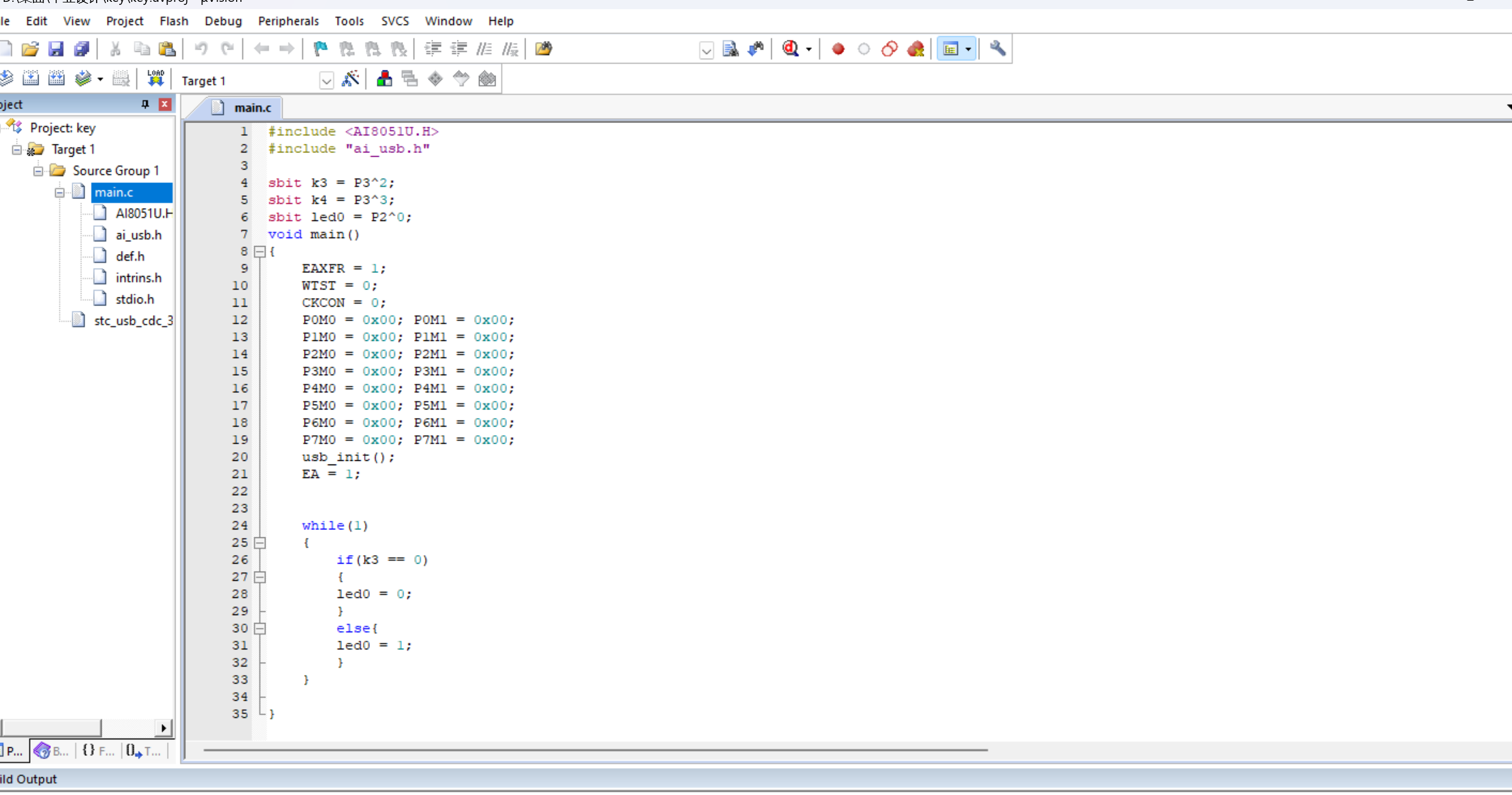Click the Insert/Remove Breakpoint red dot icon

838,49
